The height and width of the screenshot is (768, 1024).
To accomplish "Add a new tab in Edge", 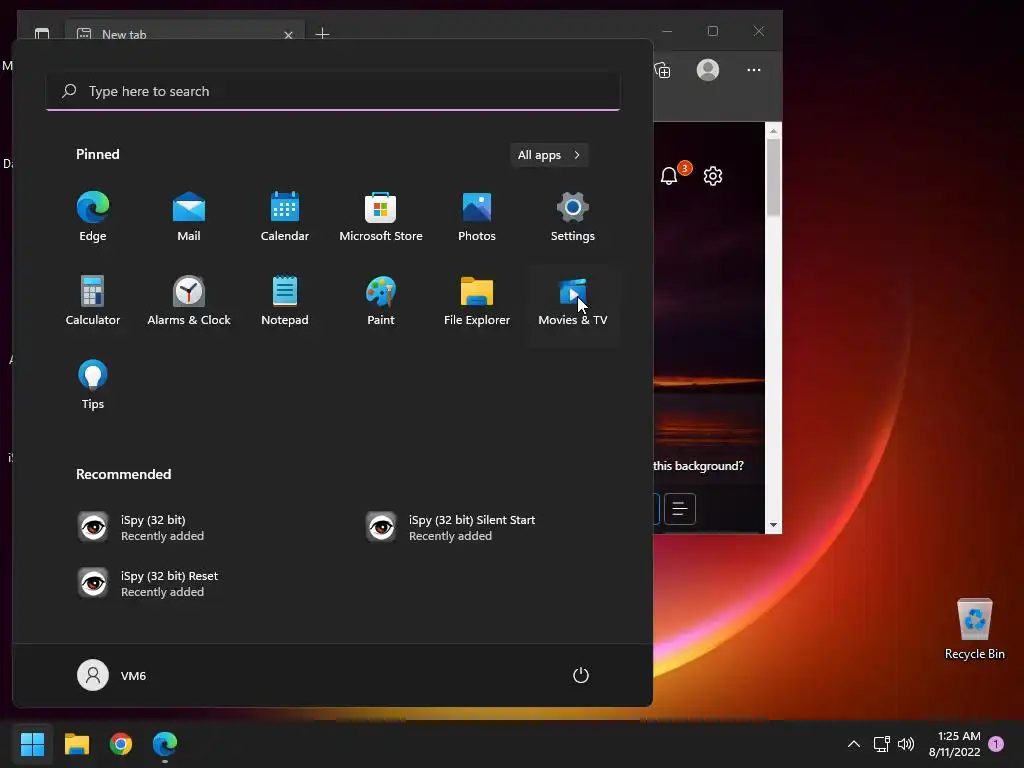I will coord(322,33).
